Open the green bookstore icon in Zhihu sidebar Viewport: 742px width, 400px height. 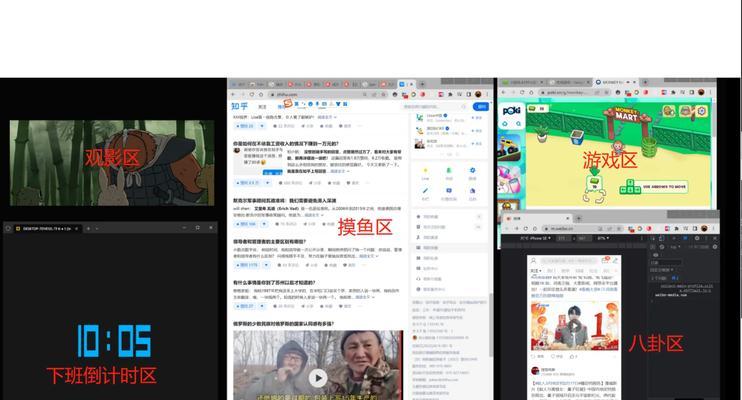coord(449,171)
